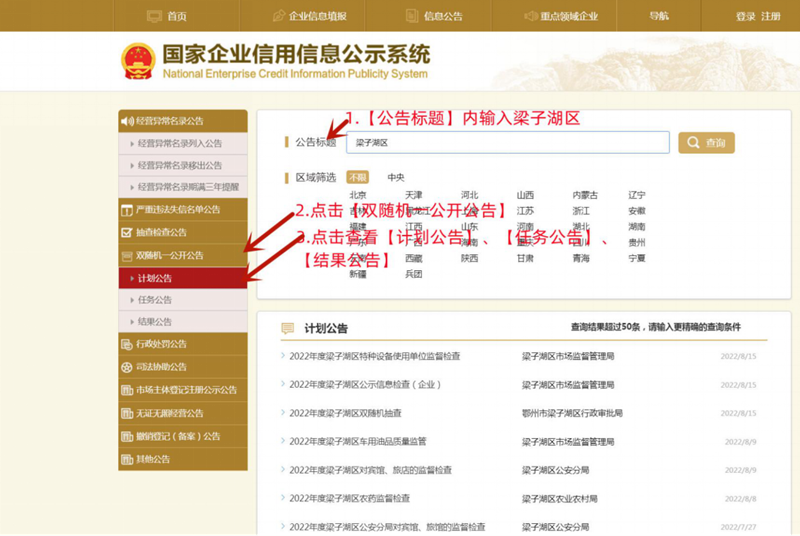Image resolution: width=800 pixels, height=536 pixels.
Task: Click the icon beside 其他公告
Action: pyautogui.click(x=127, y=460)
